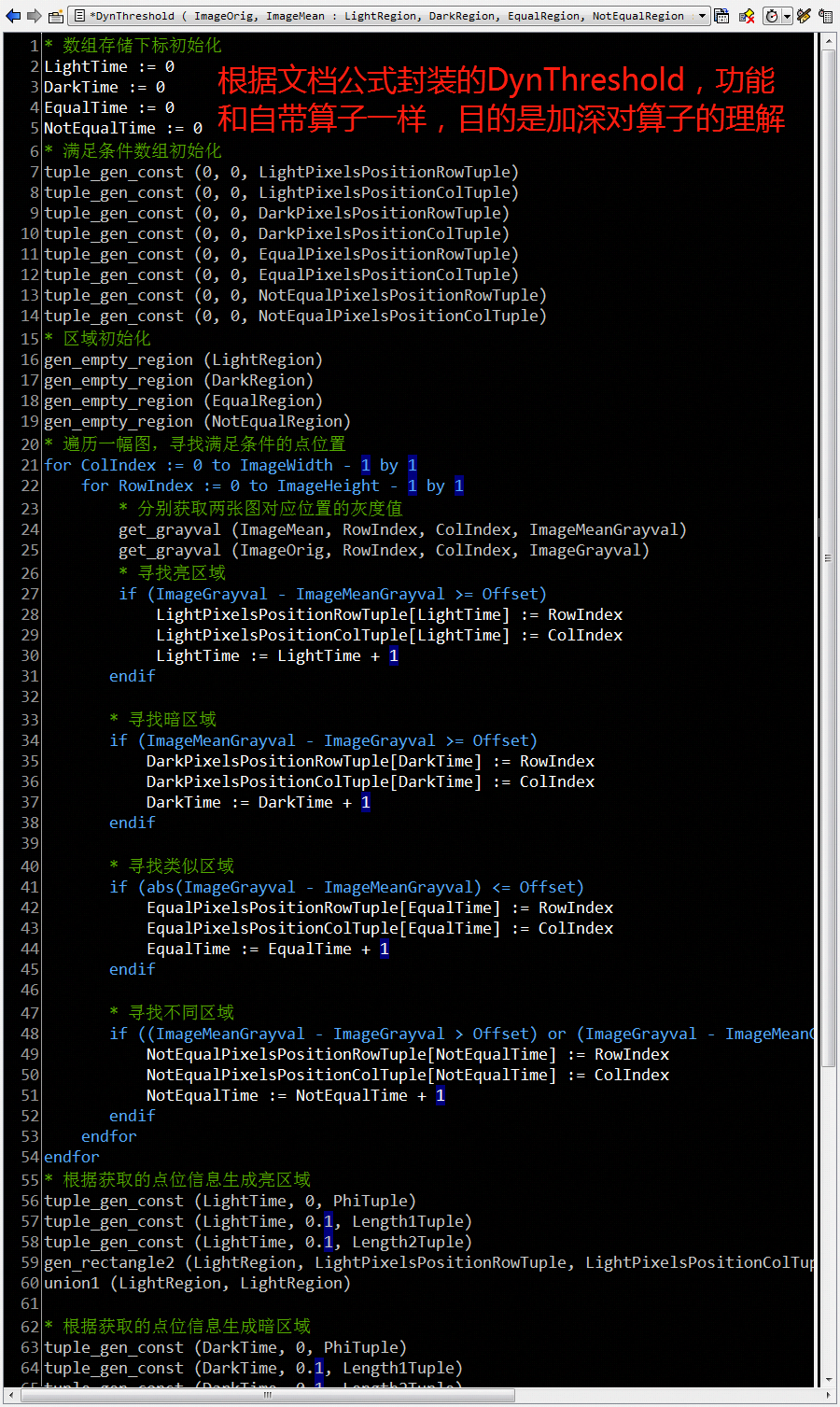
Task: Select the create new procedure icon
Action: pyautogui.click(x=54, y=14)
